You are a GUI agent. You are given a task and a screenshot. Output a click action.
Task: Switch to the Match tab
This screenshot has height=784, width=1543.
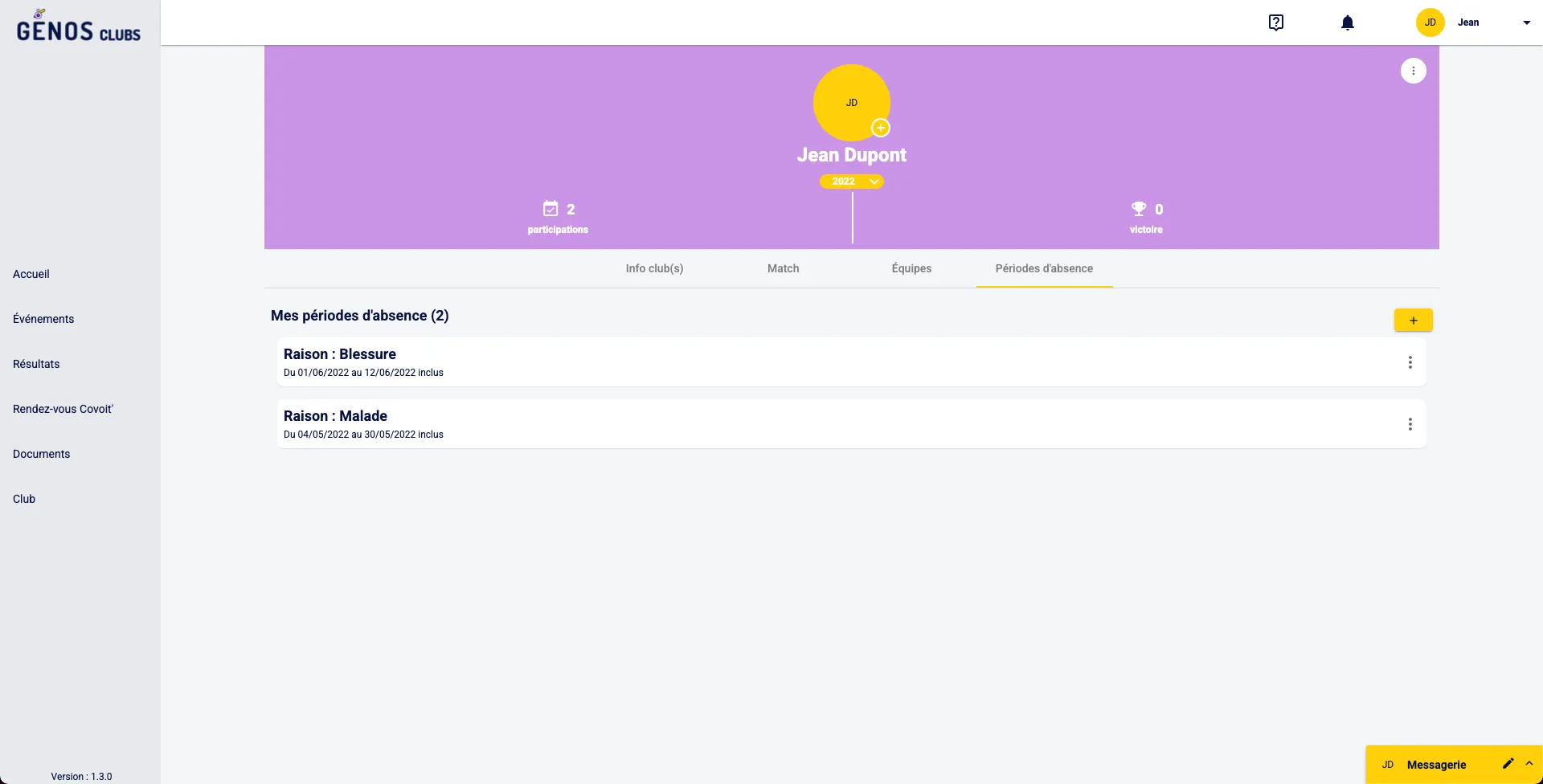(x=783, y=268)
